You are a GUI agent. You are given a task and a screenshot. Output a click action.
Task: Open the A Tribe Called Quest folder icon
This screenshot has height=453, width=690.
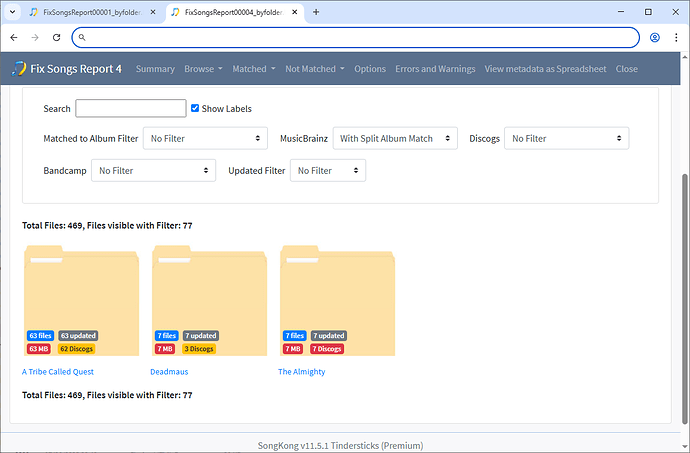(81, 300)
